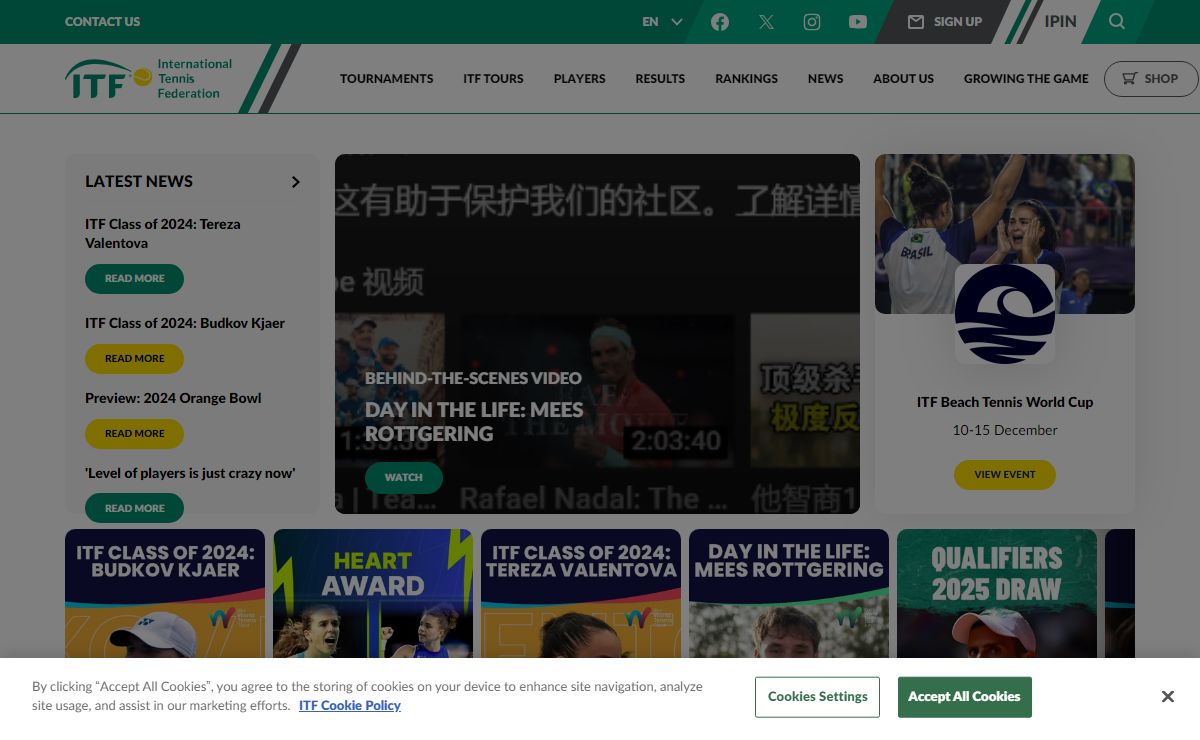This screenshot has width=1200, height=740.
Task: Open the About Us menu
Action: pos(903,78)
